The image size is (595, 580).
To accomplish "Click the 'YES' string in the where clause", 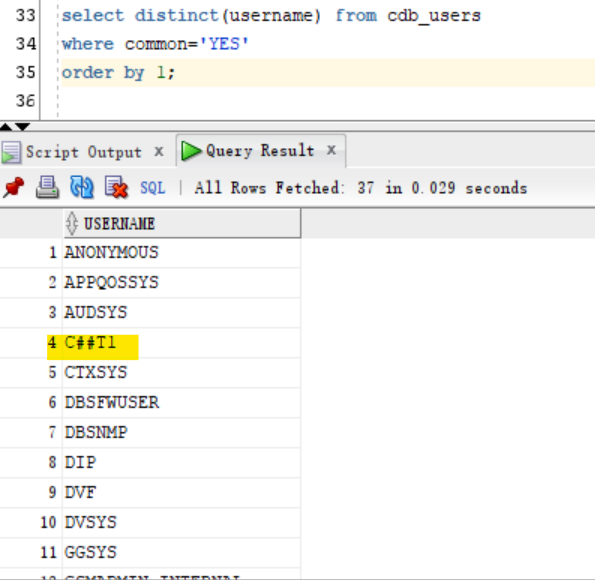I will pos(224,44).
